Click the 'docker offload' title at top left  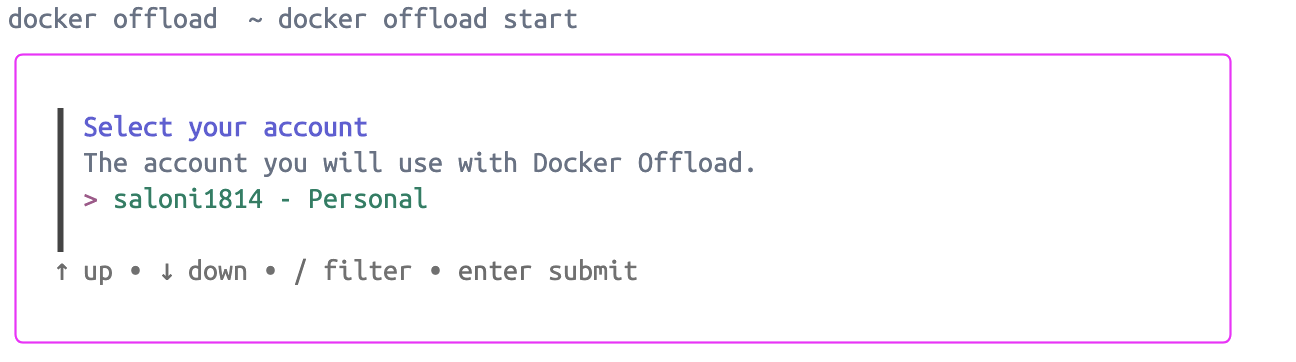[112, 19]
